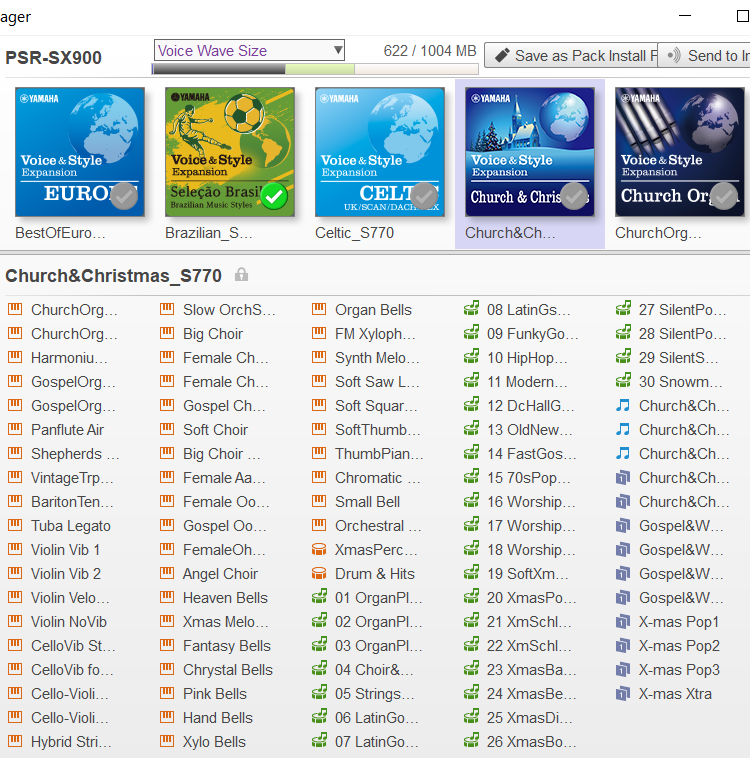Toggle checkmark on ChurchOrgan pack
The height and width of the screenshot is (758, 750).
click(x=724, y=196)
